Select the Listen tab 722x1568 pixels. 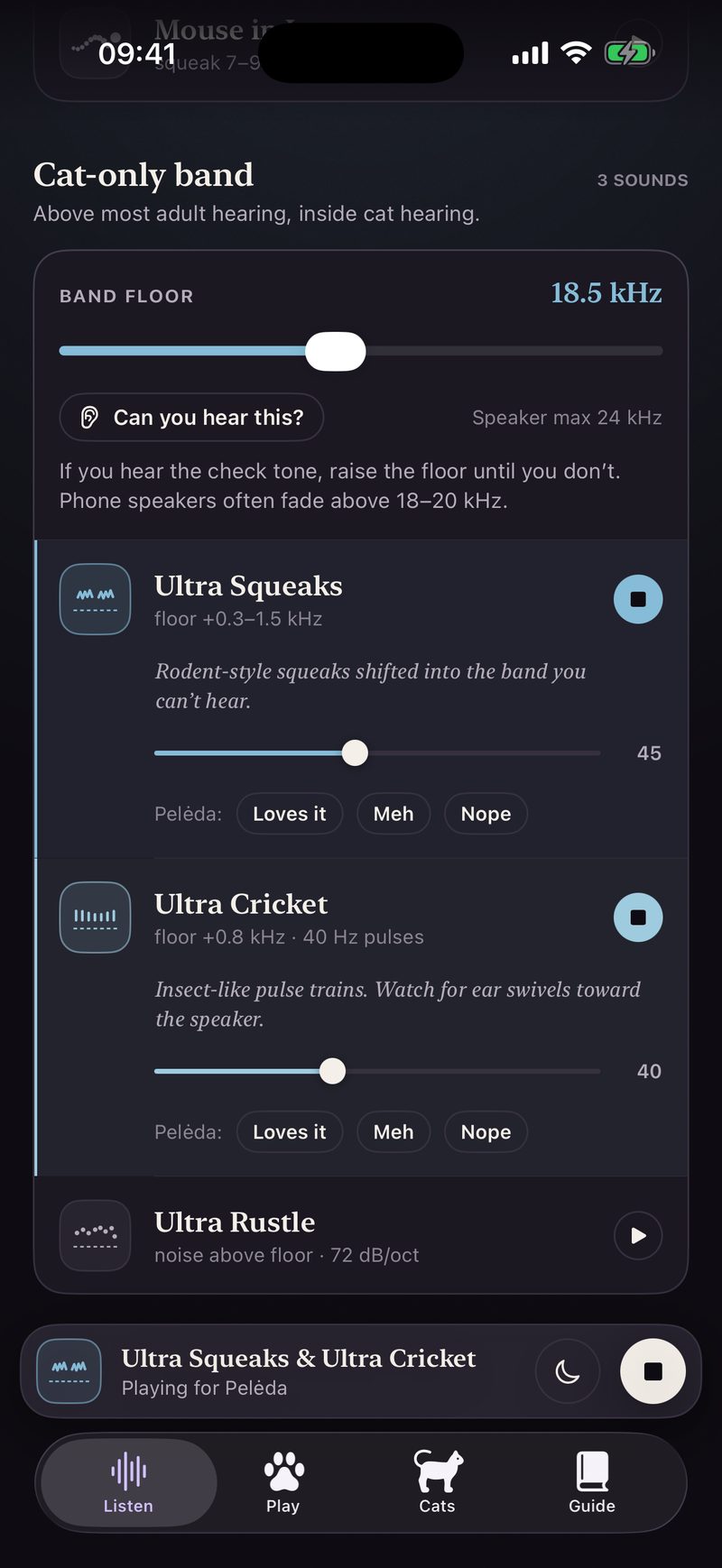click(128, 1482)
